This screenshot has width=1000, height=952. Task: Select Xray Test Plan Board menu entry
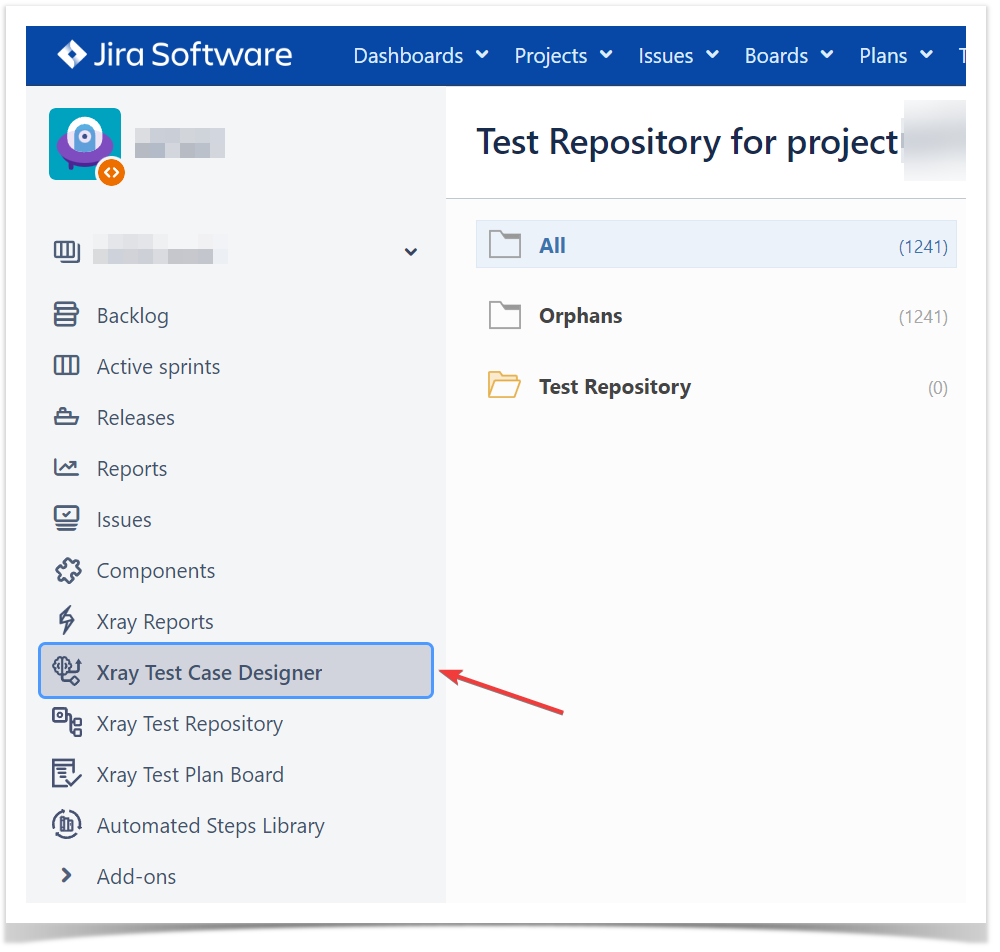190,775
